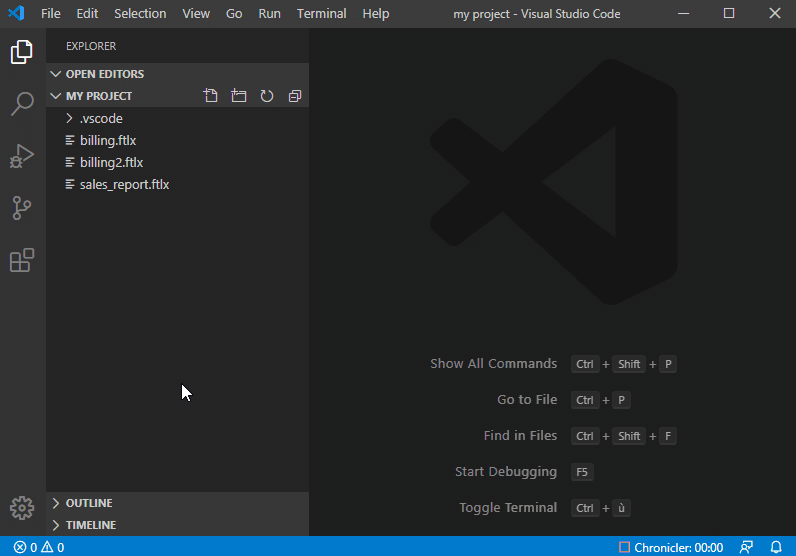Expand the OUTLINE section
The image size is (796, 556).
pyautogui.click(x=56, y=503)
